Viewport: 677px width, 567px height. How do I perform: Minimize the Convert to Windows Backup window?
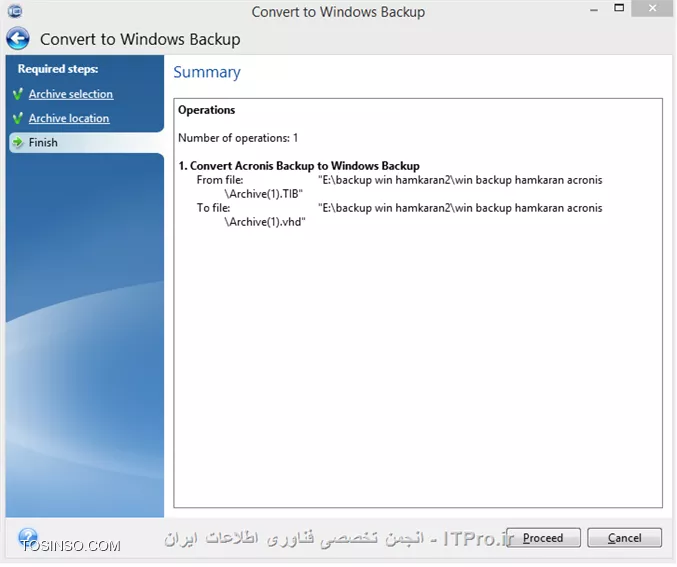click(x=594, y=10)
